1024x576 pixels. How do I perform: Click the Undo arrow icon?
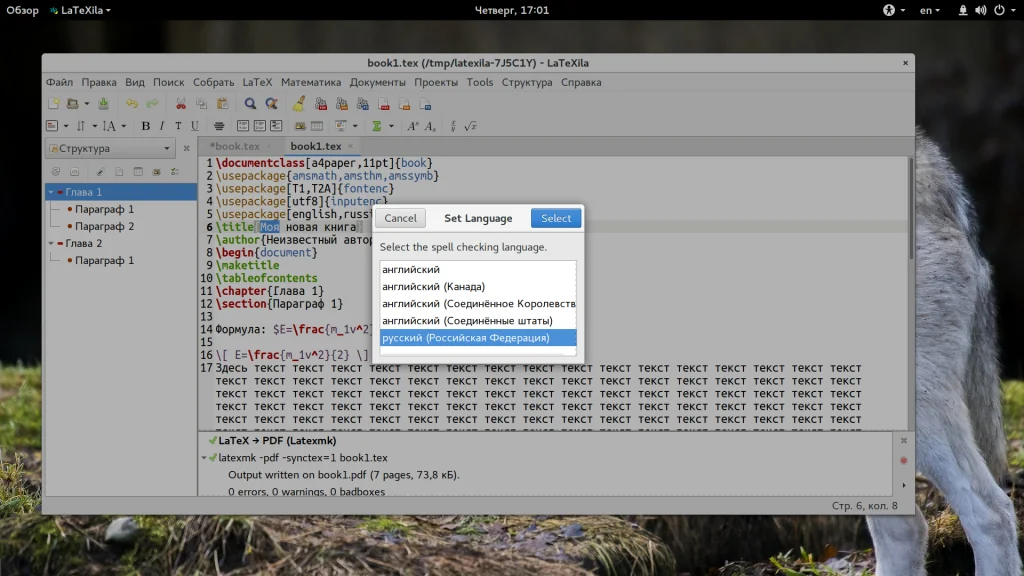pos(132,103)
